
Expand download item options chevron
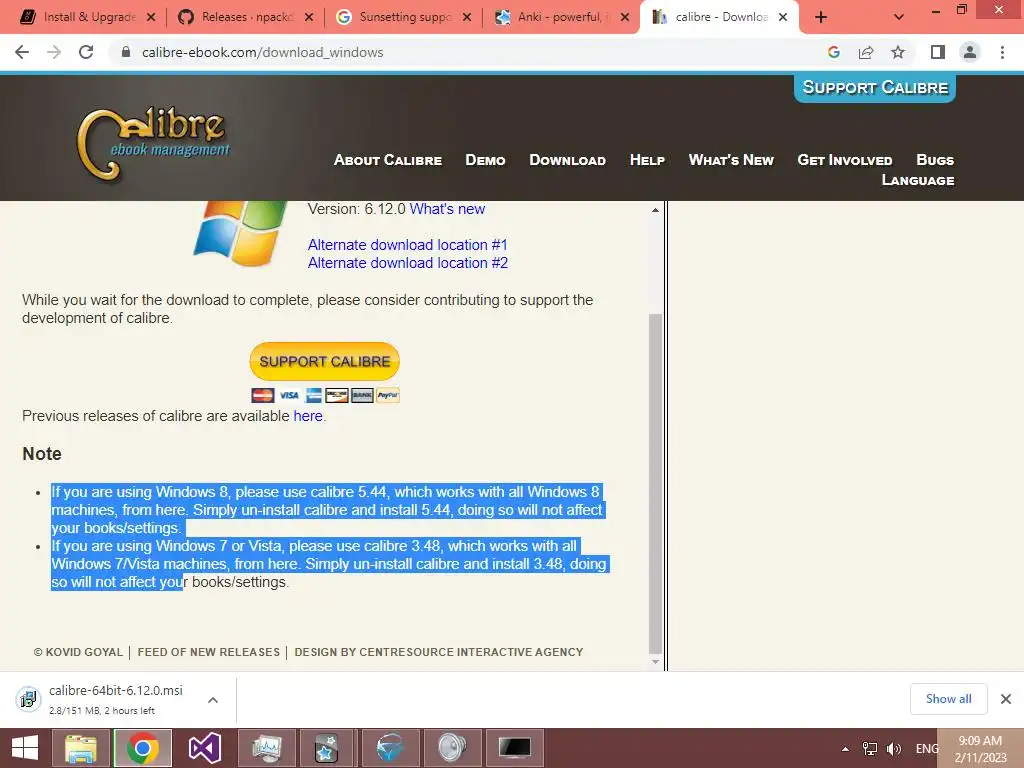pyautogui.click(x=213, y=700)
